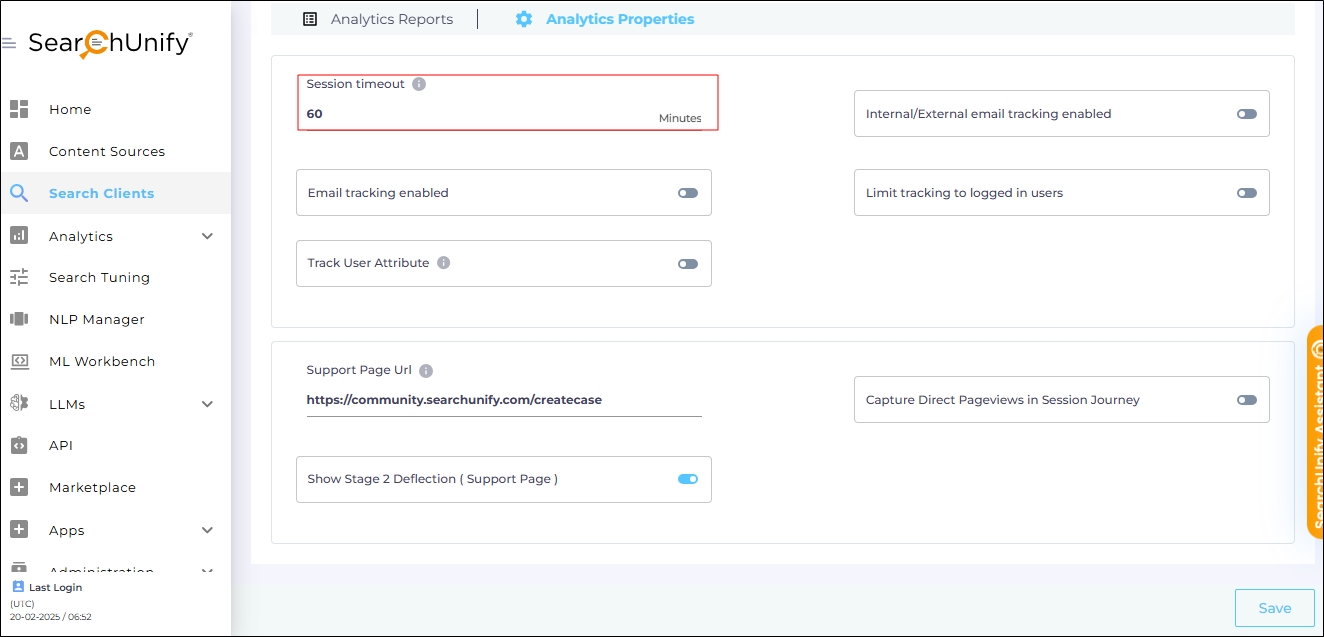The width and height of the screenshot is (1324, 637).
Task: Toggle Limit tracking to logged in users
Action: click(x=1246, y=193)
